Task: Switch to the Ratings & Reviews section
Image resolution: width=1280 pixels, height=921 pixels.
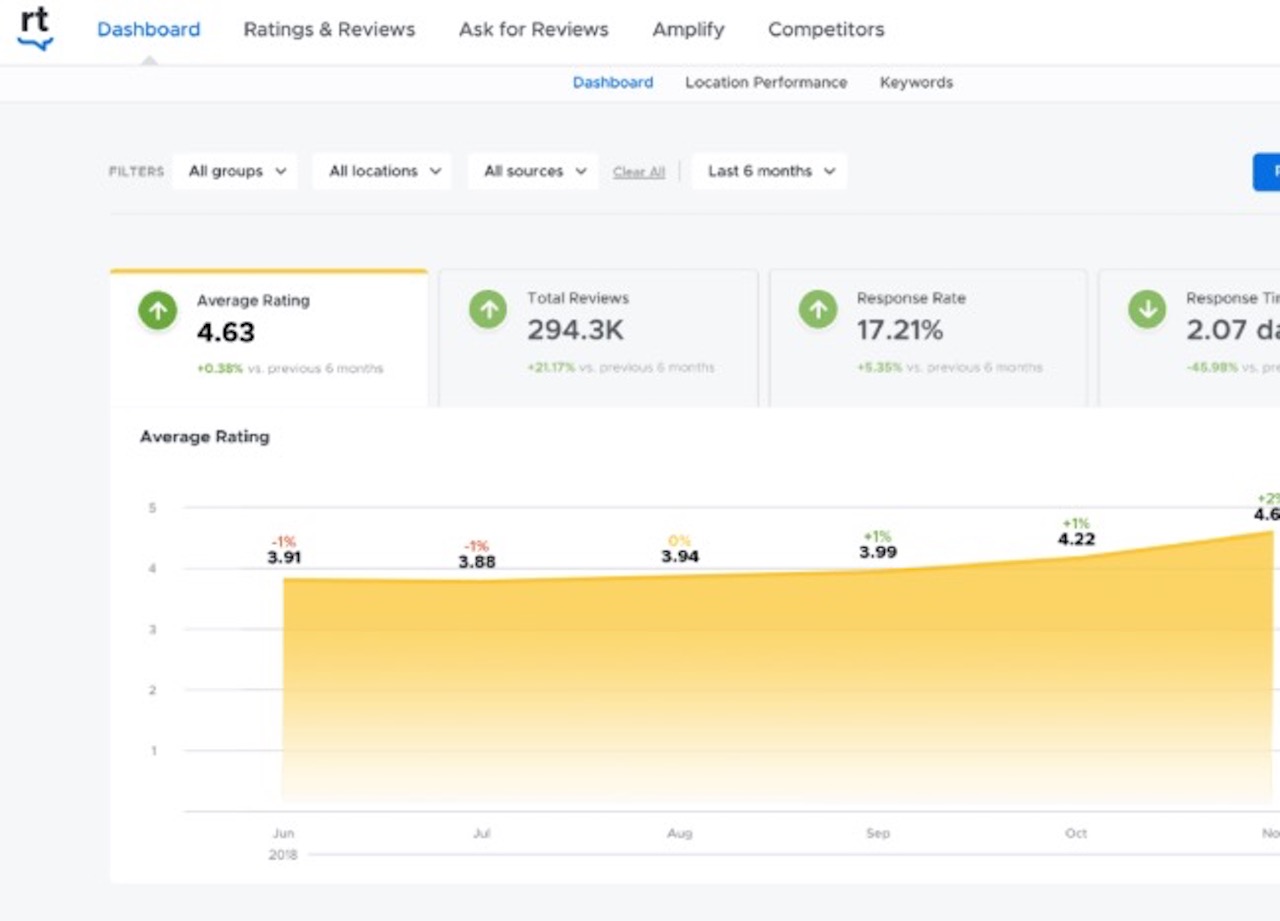Action: (329, 29)
